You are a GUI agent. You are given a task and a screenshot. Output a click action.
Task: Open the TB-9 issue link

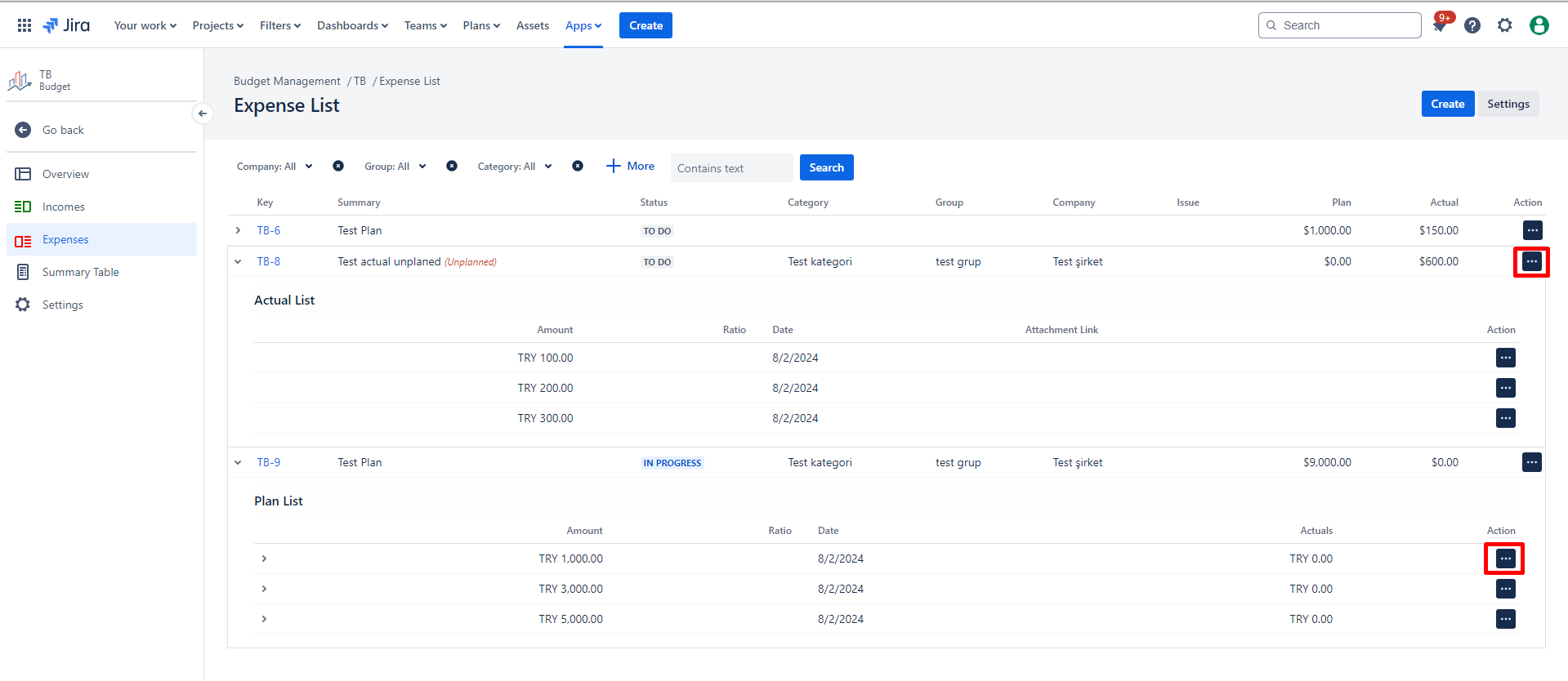point(269,462)
